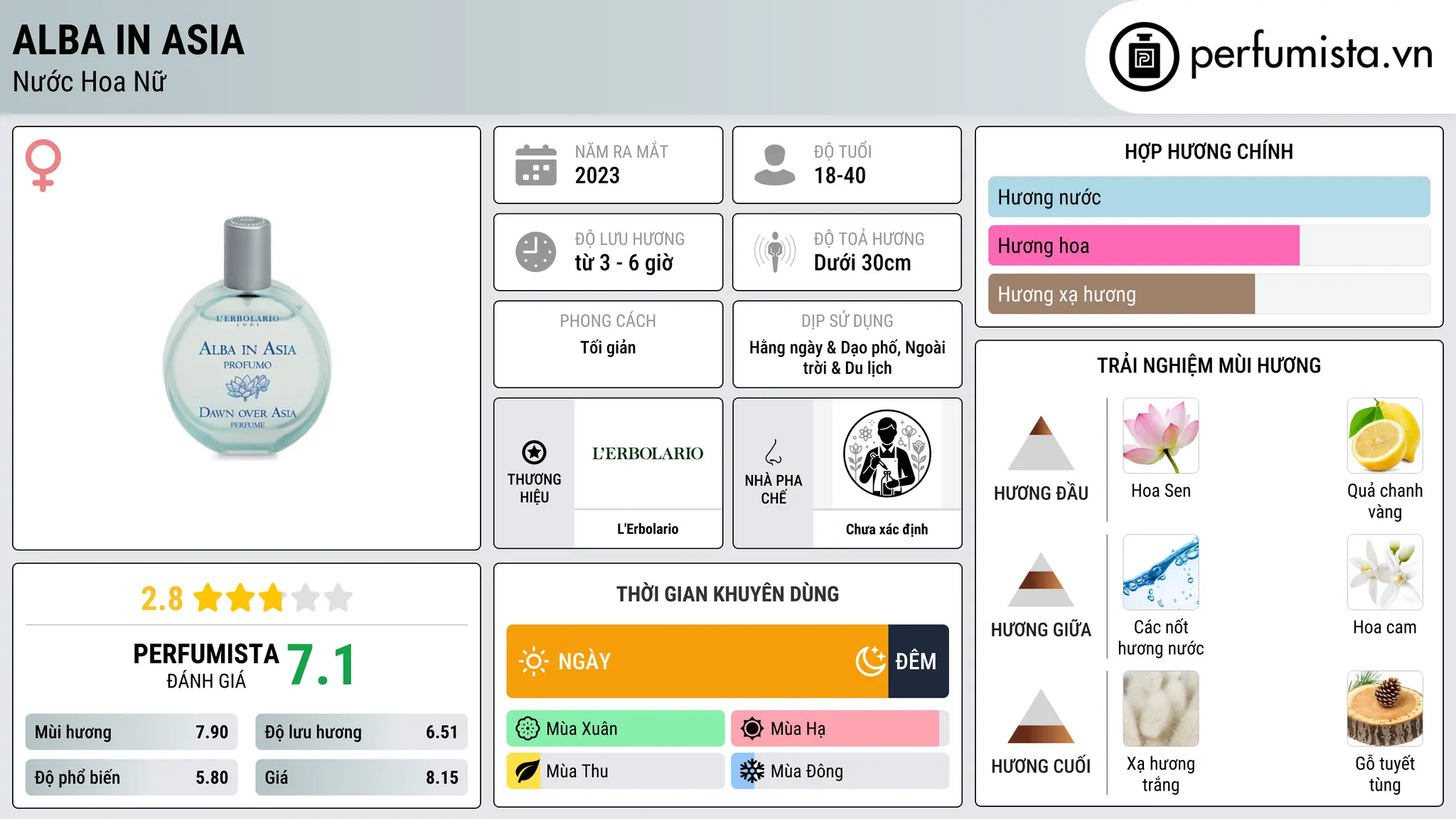Click the 2.8 star rating number
1456x819 pixels.
click(x=162, y=599)
